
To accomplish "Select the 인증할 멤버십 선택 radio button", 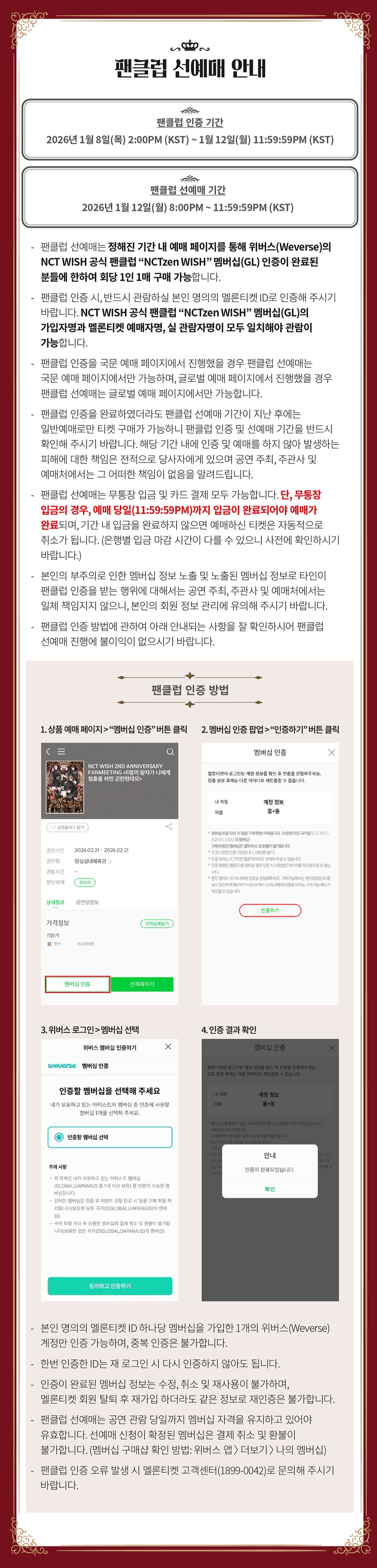I will point(59,1137).
